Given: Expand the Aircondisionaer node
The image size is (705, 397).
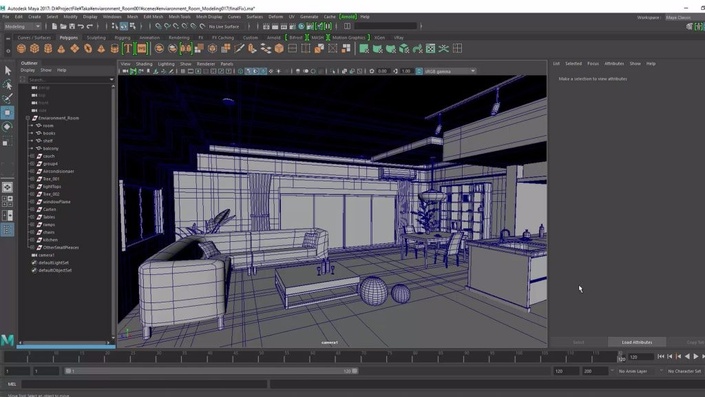Looking at the screenshot, I should tap(32, 171).
